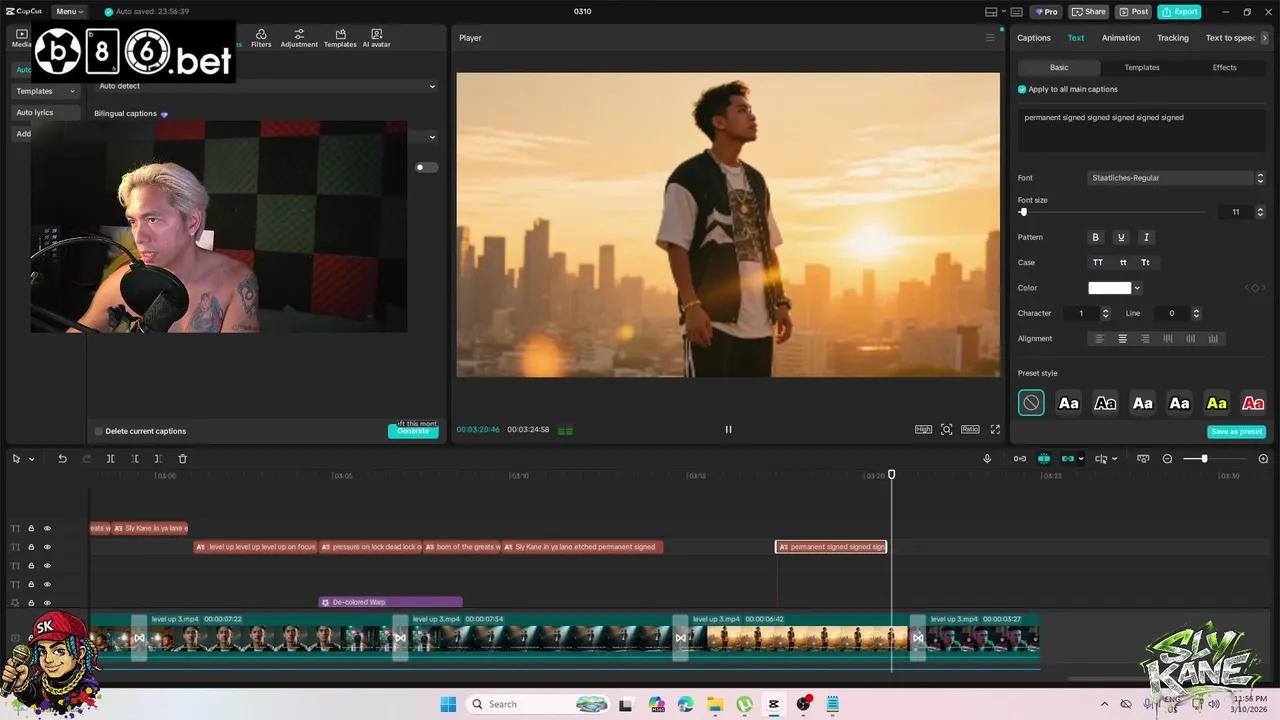Open the Adjustment panel
This screenshot has width=1280, height=720.
(299, 39)
